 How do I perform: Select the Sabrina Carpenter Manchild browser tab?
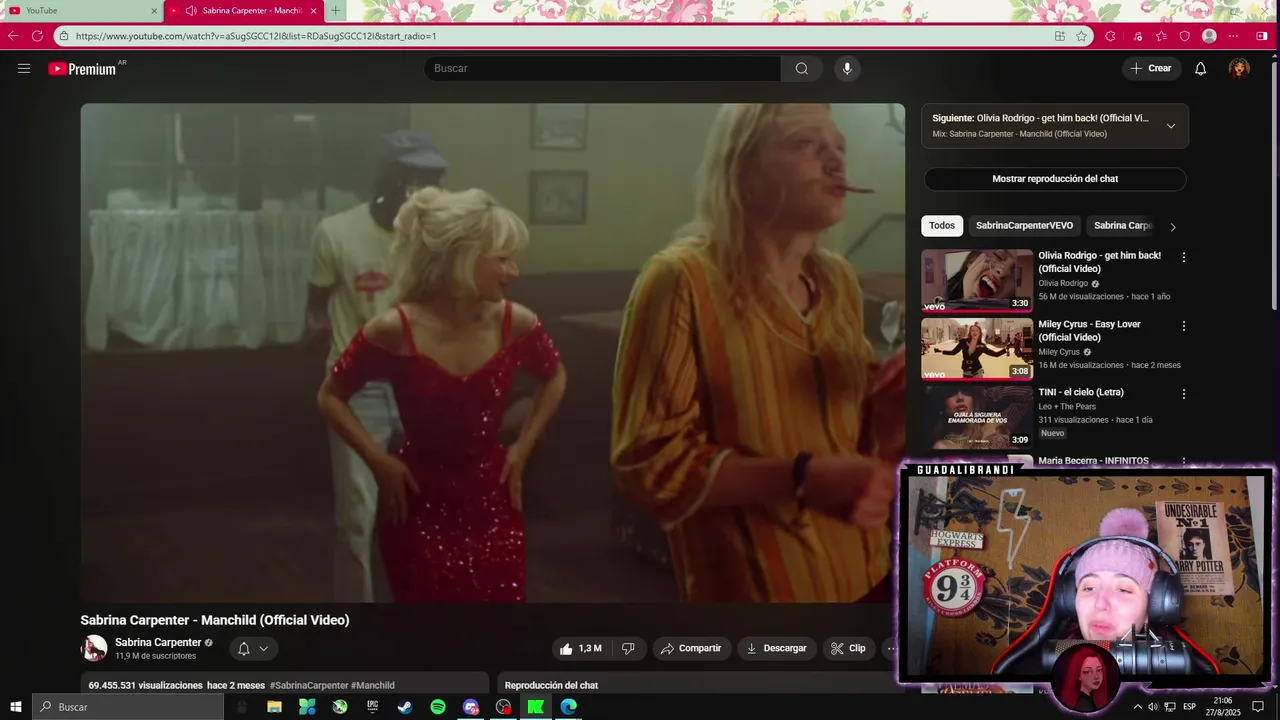[x=243, y=11]
